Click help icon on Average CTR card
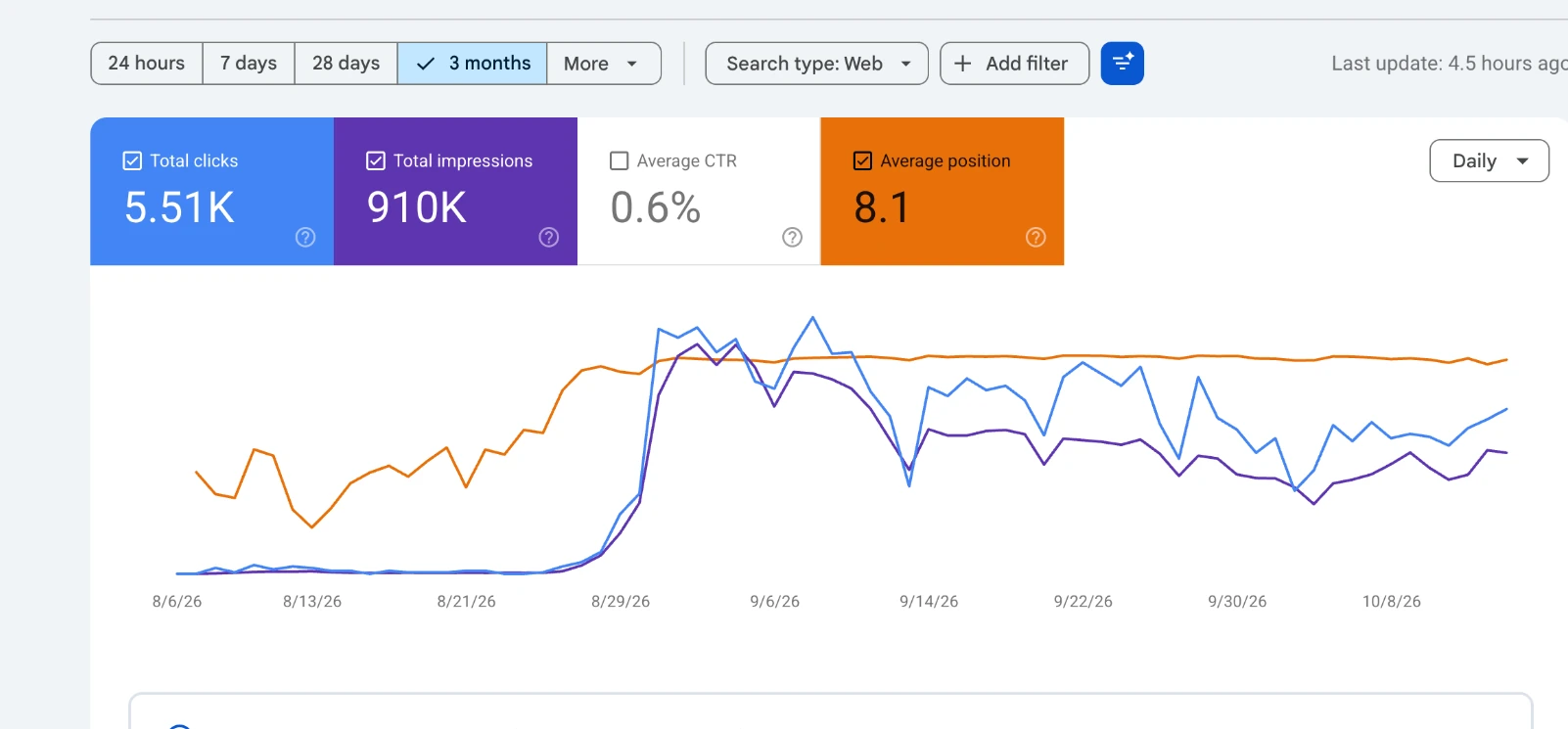 tap(793, 237)
